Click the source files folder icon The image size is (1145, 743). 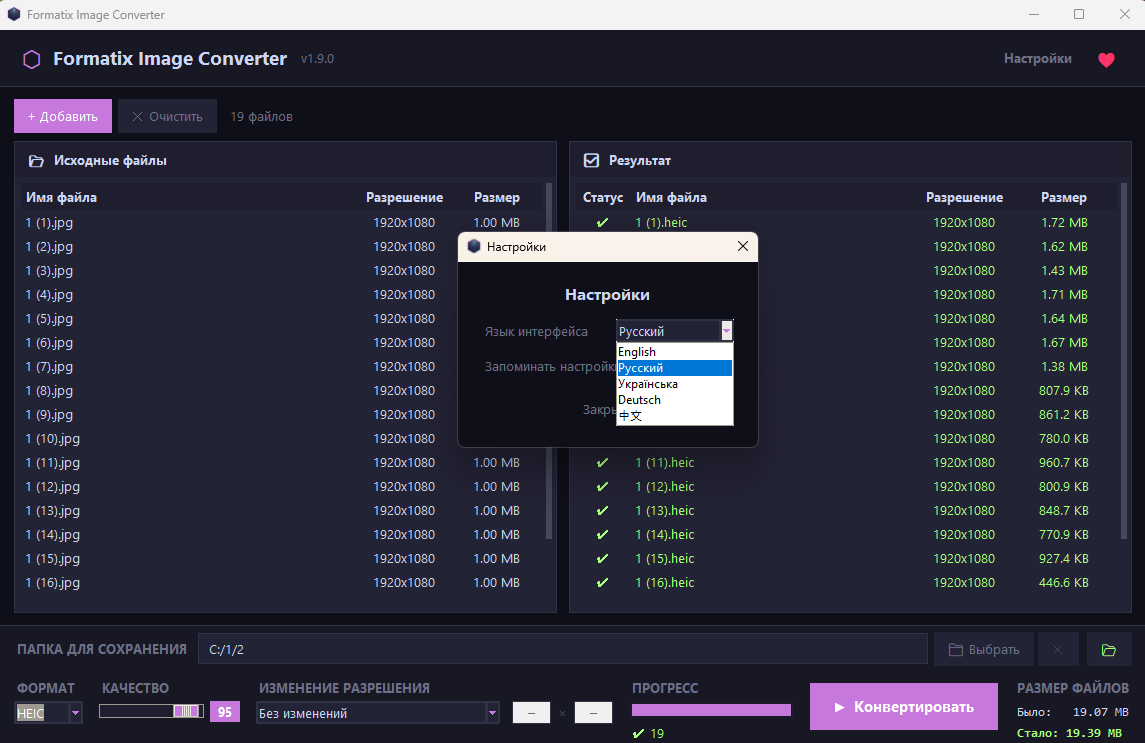[x=36, y=161]
